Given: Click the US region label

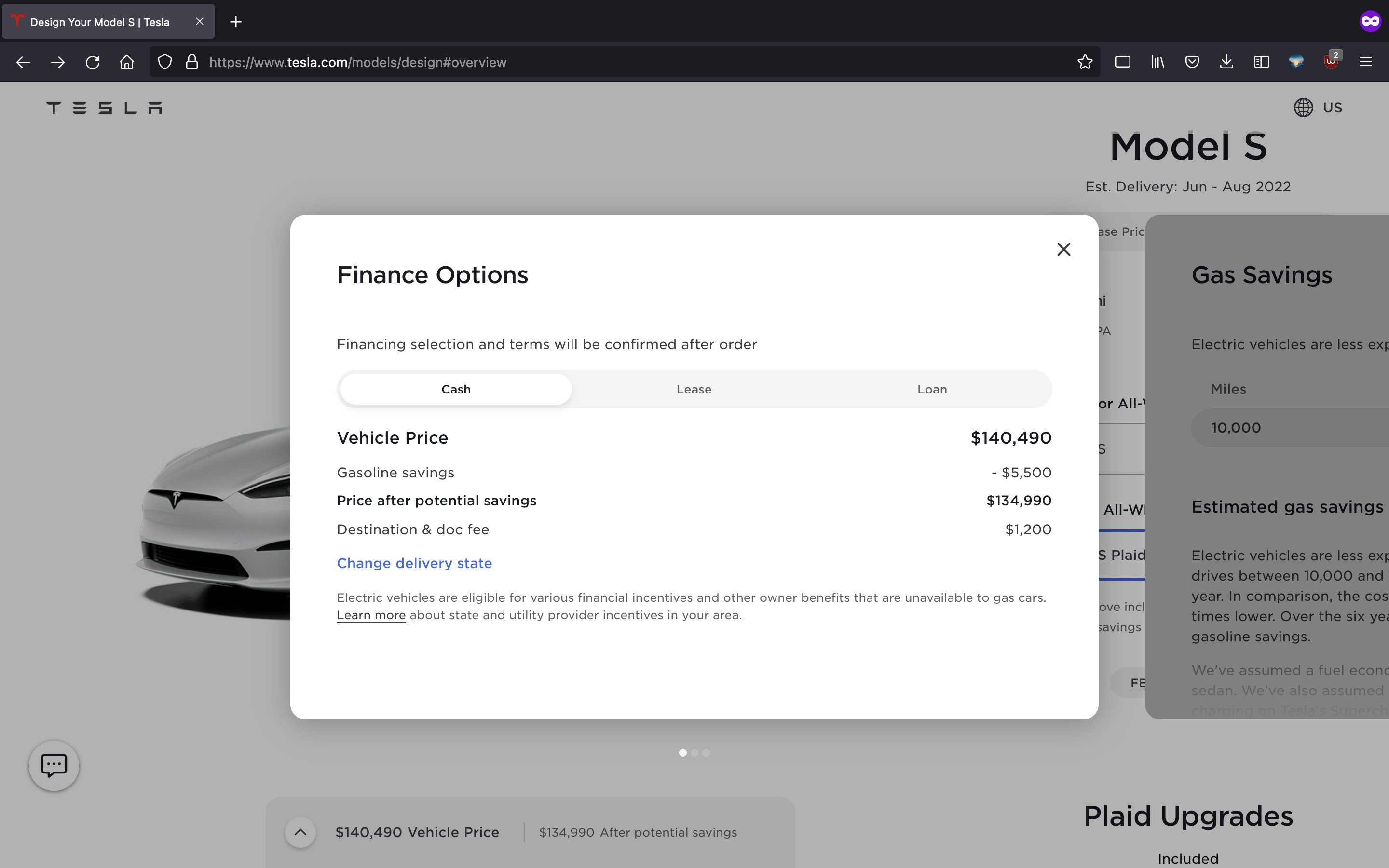Looking at the screenshot, I should (1332, 108).
